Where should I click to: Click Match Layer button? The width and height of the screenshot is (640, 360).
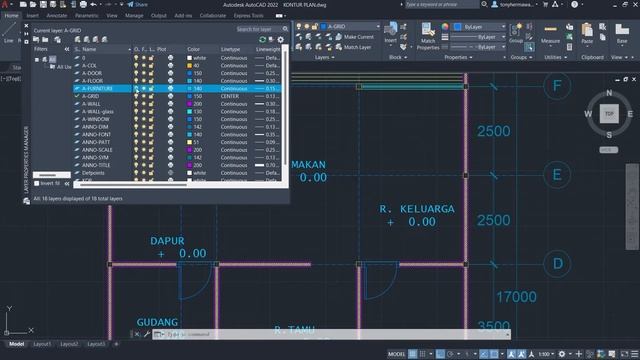[x=353, y=47]
